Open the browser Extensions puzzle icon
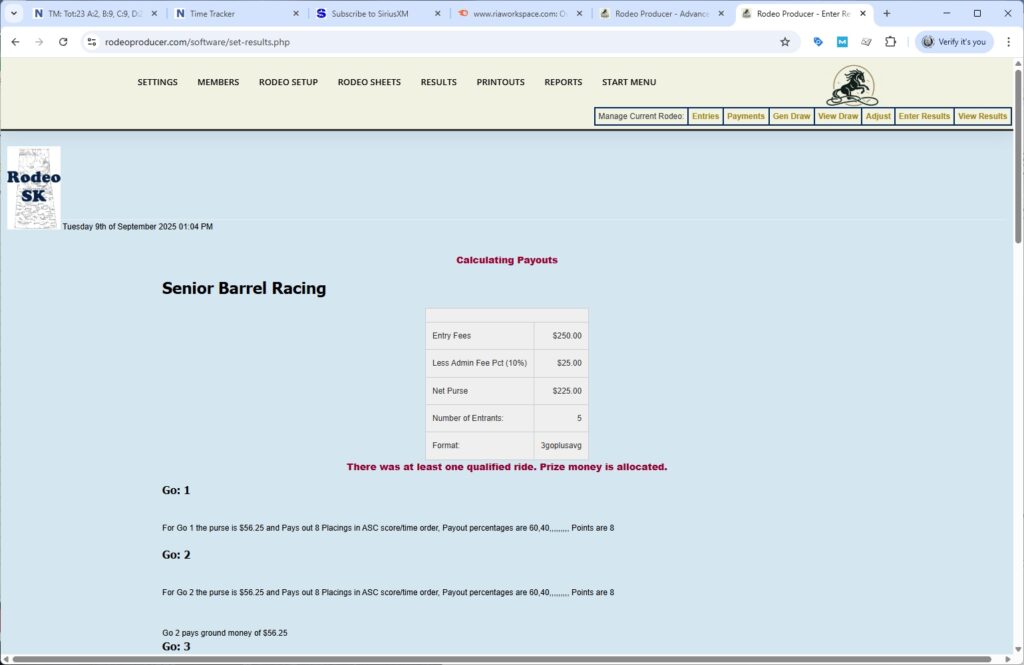This screenshot has width=1024, height=665. click(x=891, y=42)
